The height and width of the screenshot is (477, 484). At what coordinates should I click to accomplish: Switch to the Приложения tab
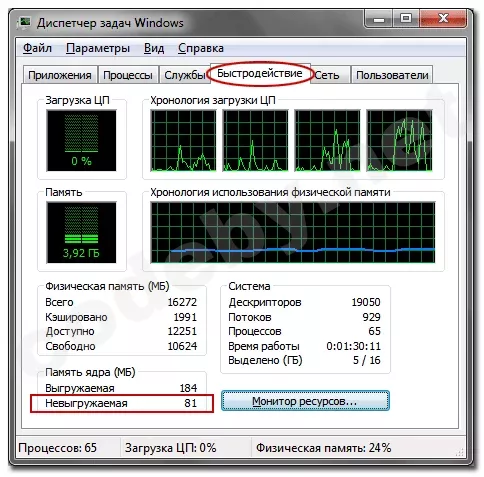coord(60,75)
